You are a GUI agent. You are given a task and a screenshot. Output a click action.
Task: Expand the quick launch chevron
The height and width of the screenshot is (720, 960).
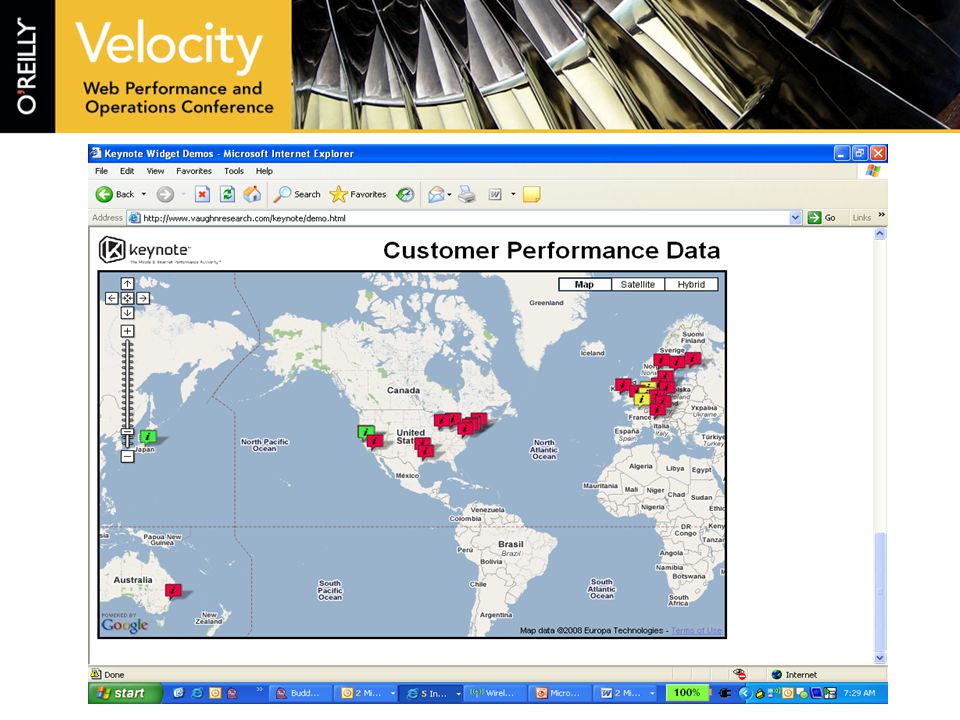[260, 689]
